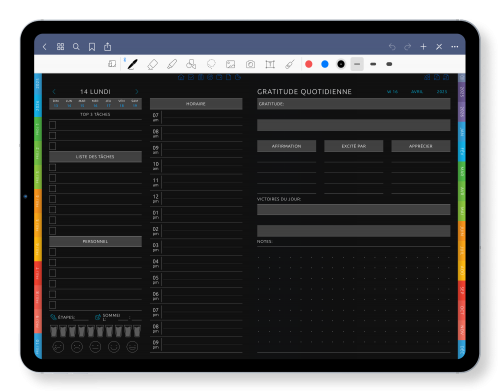Go to next day with right chevron

(137, 92)
